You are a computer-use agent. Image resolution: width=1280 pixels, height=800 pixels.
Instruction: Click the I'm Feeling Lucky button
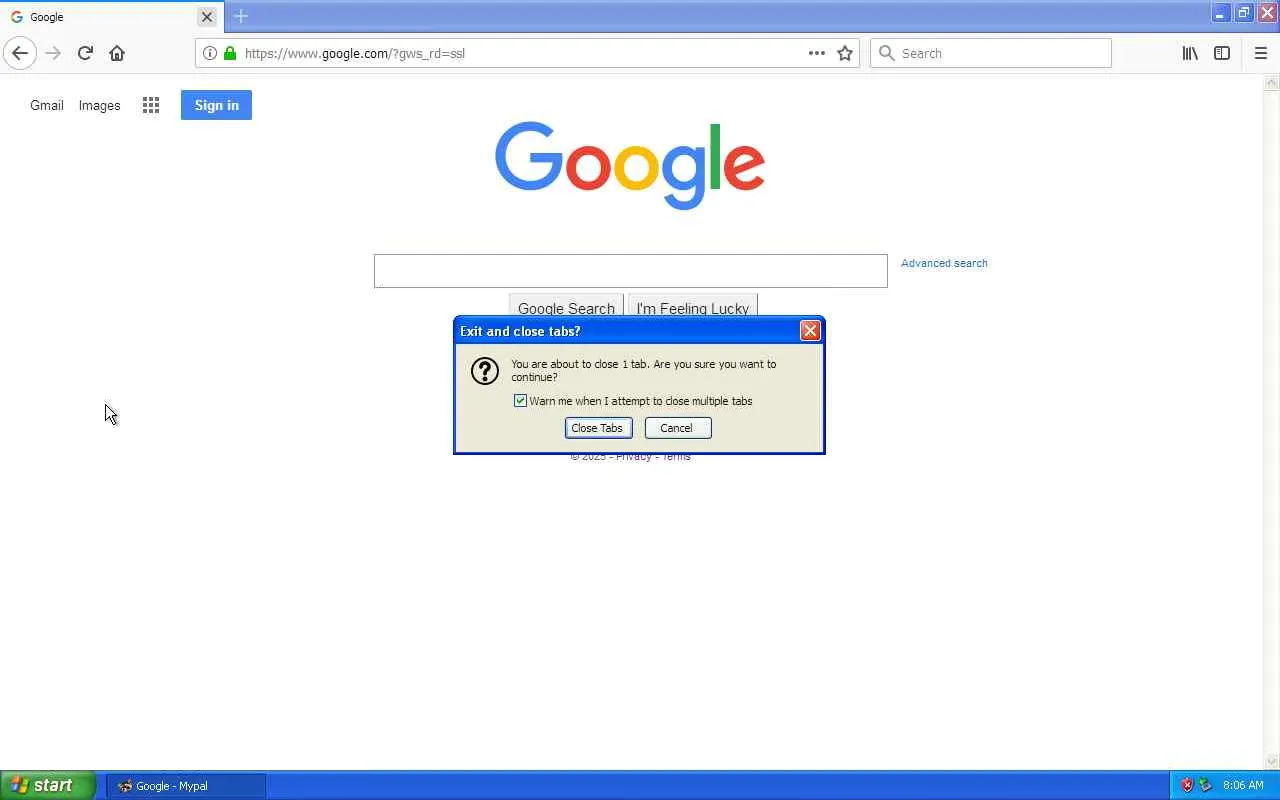[x=692, y=306]
